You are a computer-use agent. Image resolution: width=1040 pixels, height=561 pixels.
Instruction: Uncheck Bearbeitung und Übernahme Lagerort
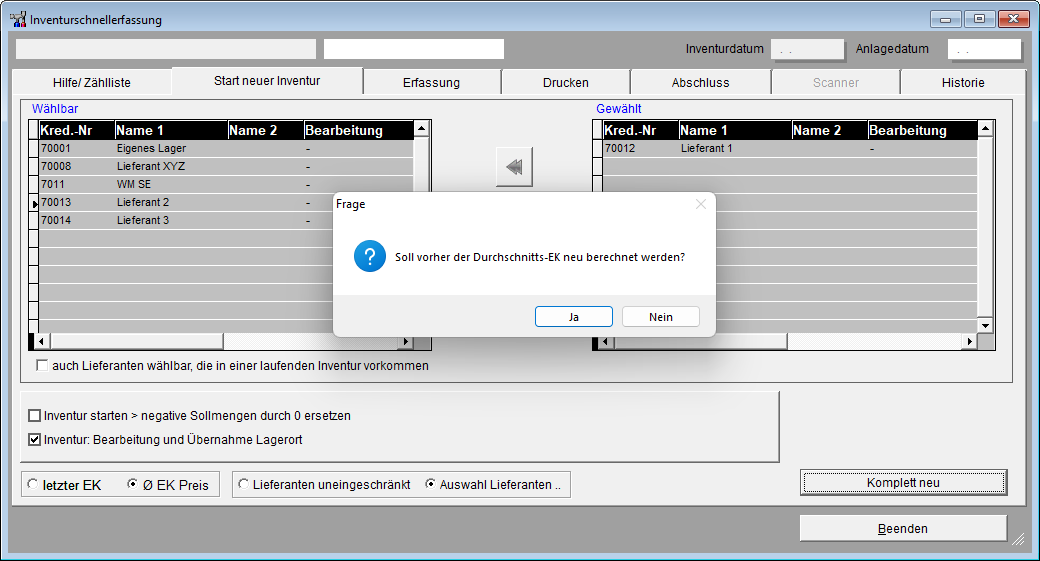pos(34,440)
